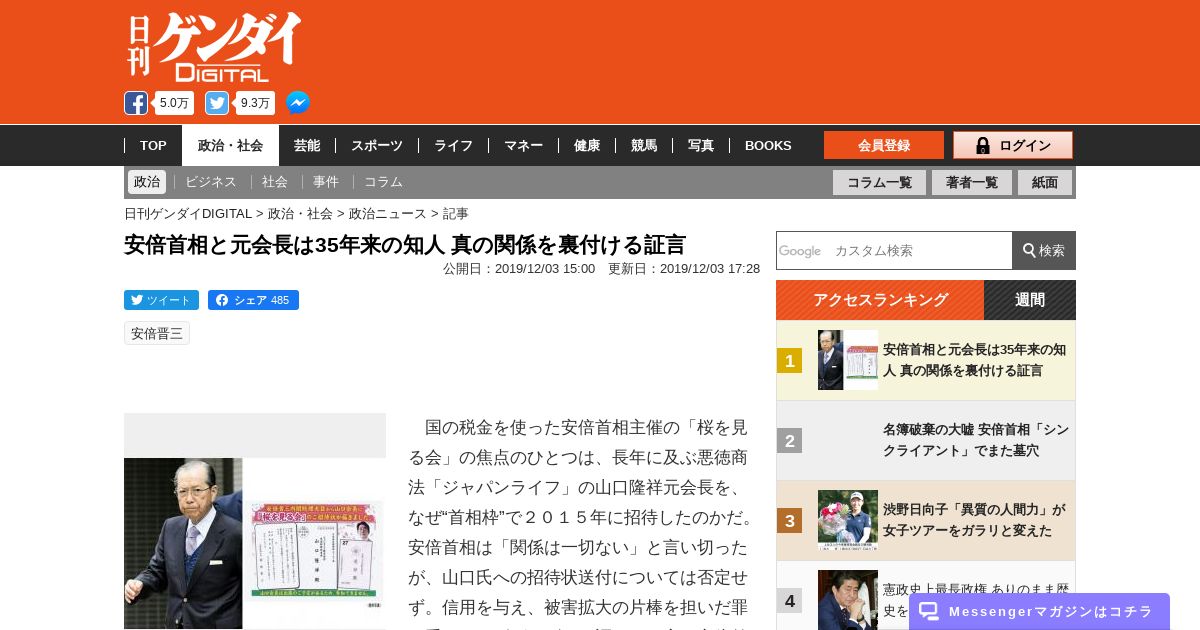The width and height of the screenshot is (1200, 630).
Task: Select the アクセスランキング tab
Action: point(880,300)
